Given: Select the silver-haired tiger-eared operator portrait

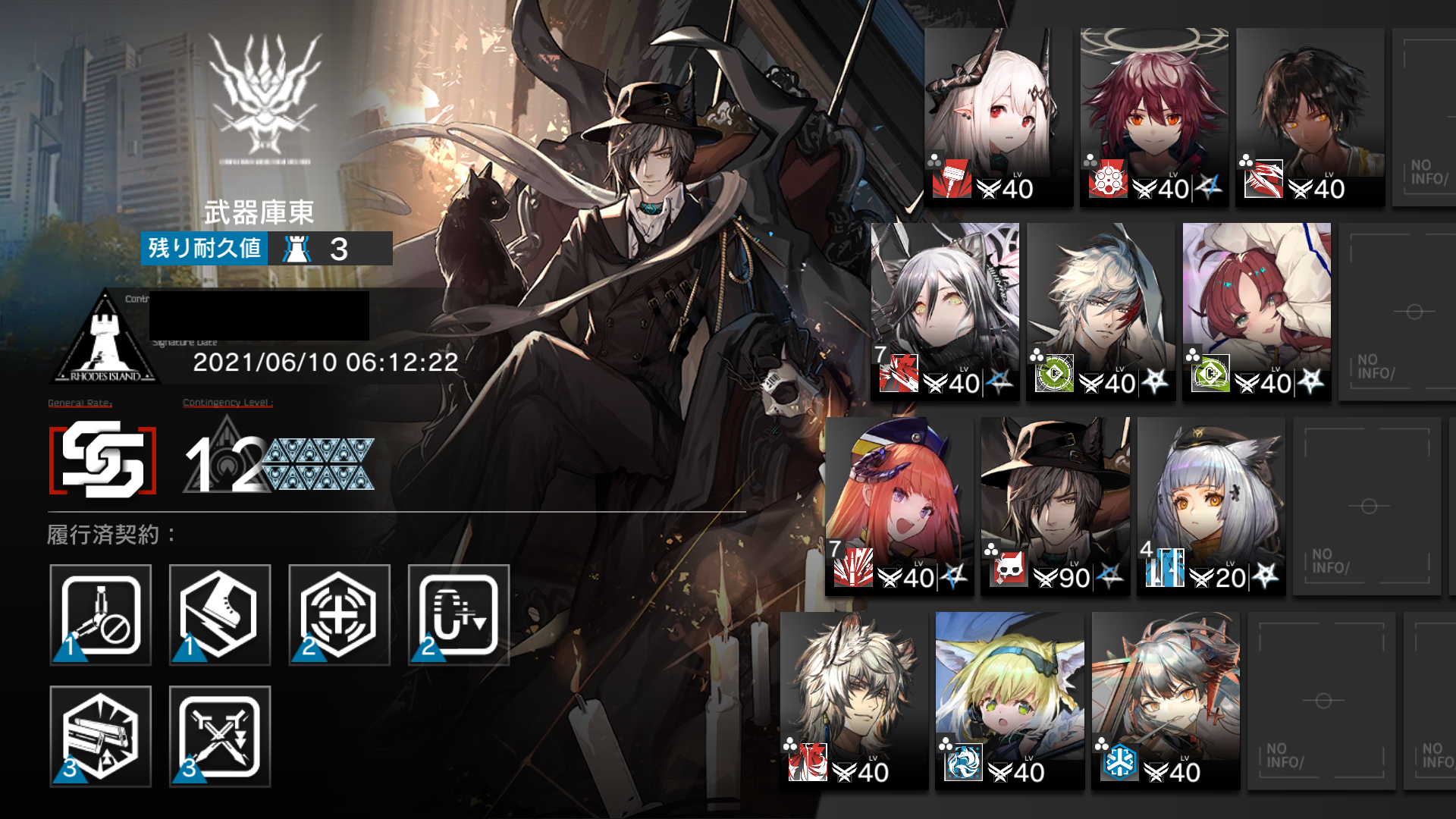Looking at the screenshot, I should [x=855, y=701].
